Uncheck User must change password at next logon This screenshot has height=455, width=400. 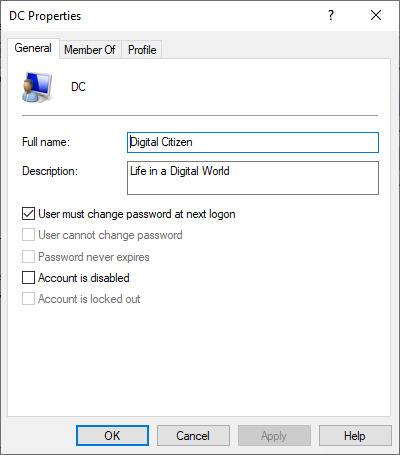click(x=28, y=214)
